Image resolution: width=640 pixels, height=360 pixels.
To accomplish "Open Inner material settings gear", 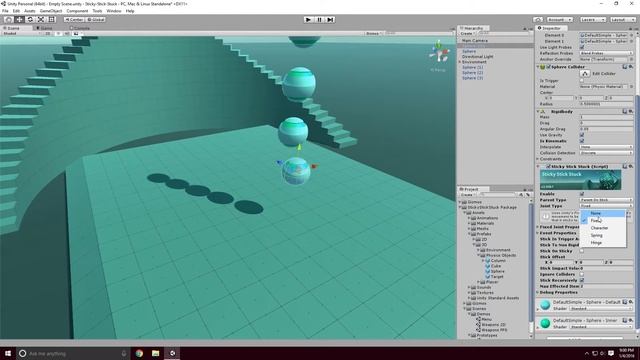I will pyautogui.click(x=631, y=320).
